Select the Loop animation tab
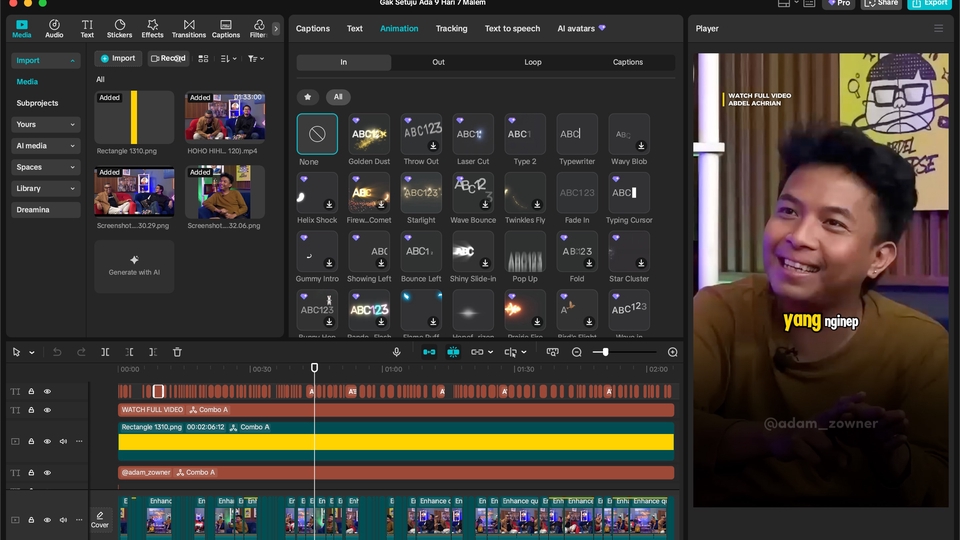Viewport: 960px width, 540px height. click(x=533, y=62)
